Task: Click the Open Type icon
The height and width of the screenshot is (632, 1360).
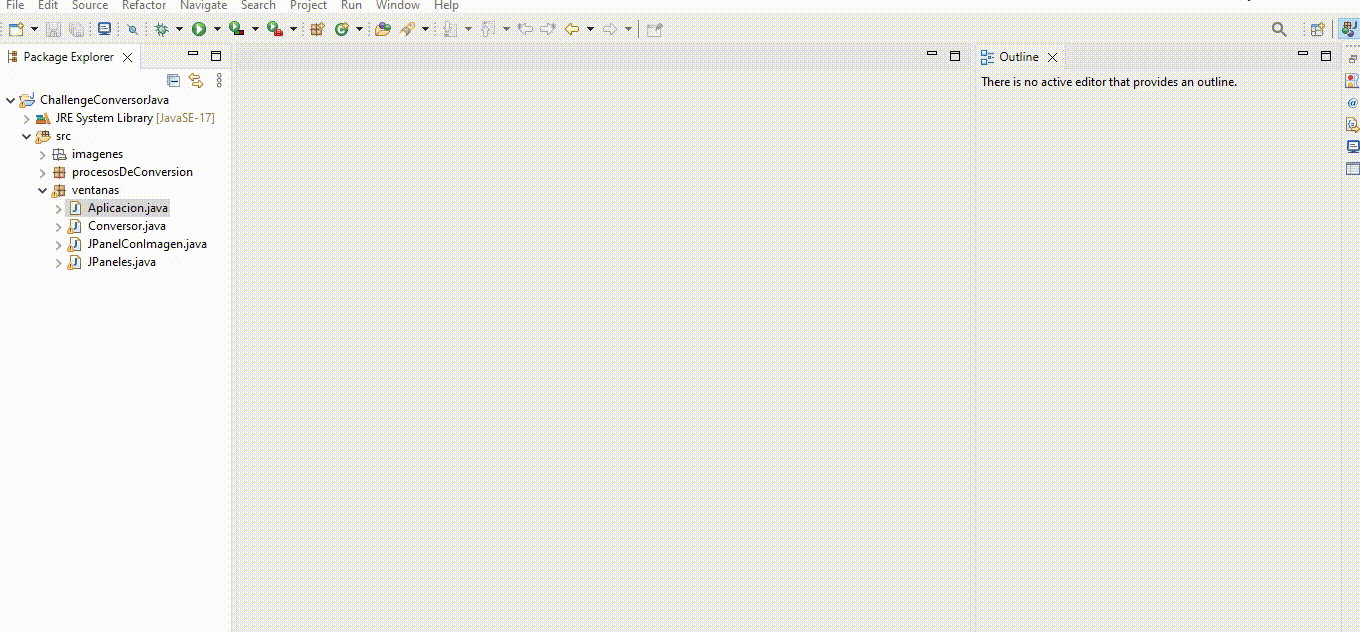Action: click(383, 29)
